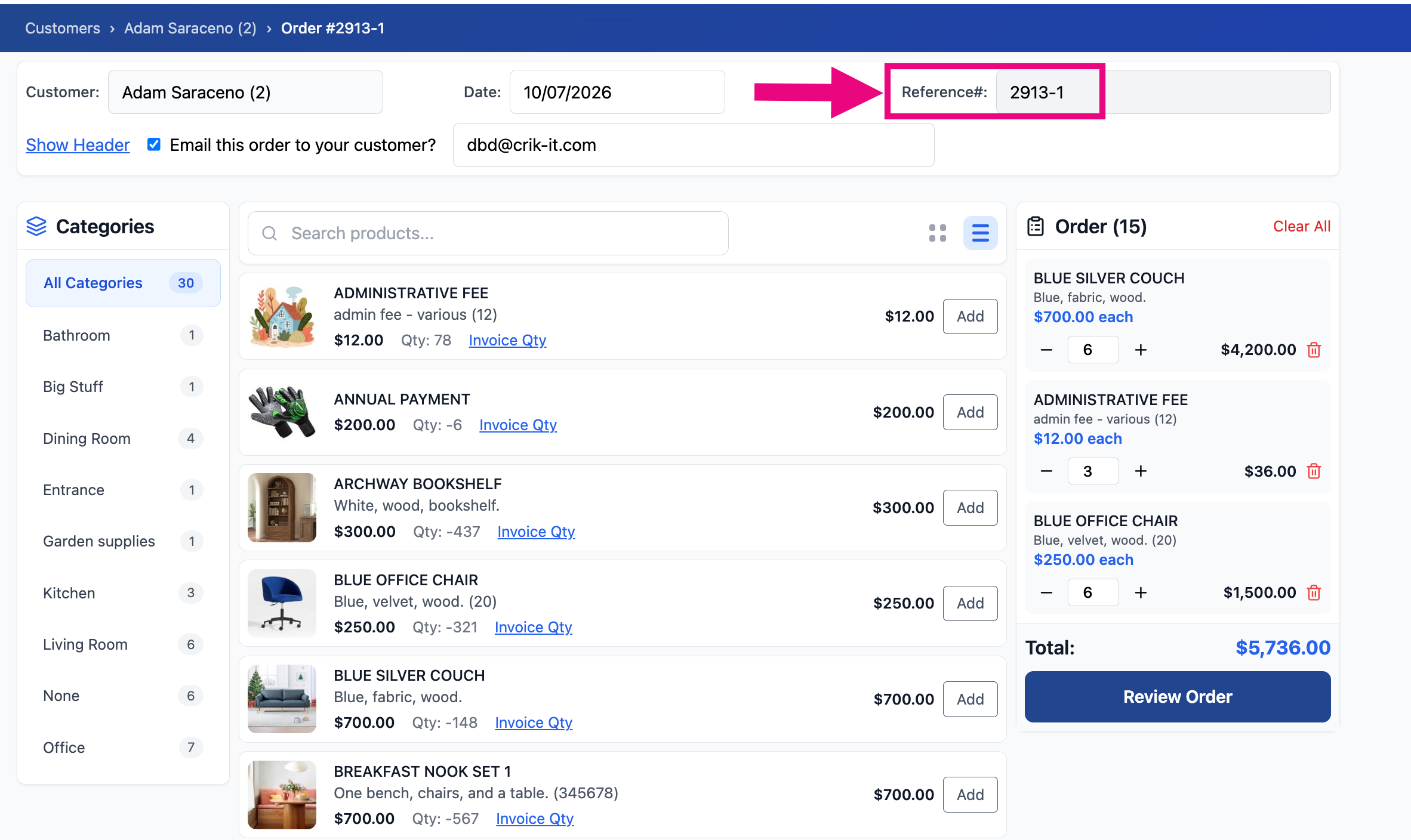Open Show Header link
The height and width of the screenshot is (840, 1411).
(x=78, y=145)
